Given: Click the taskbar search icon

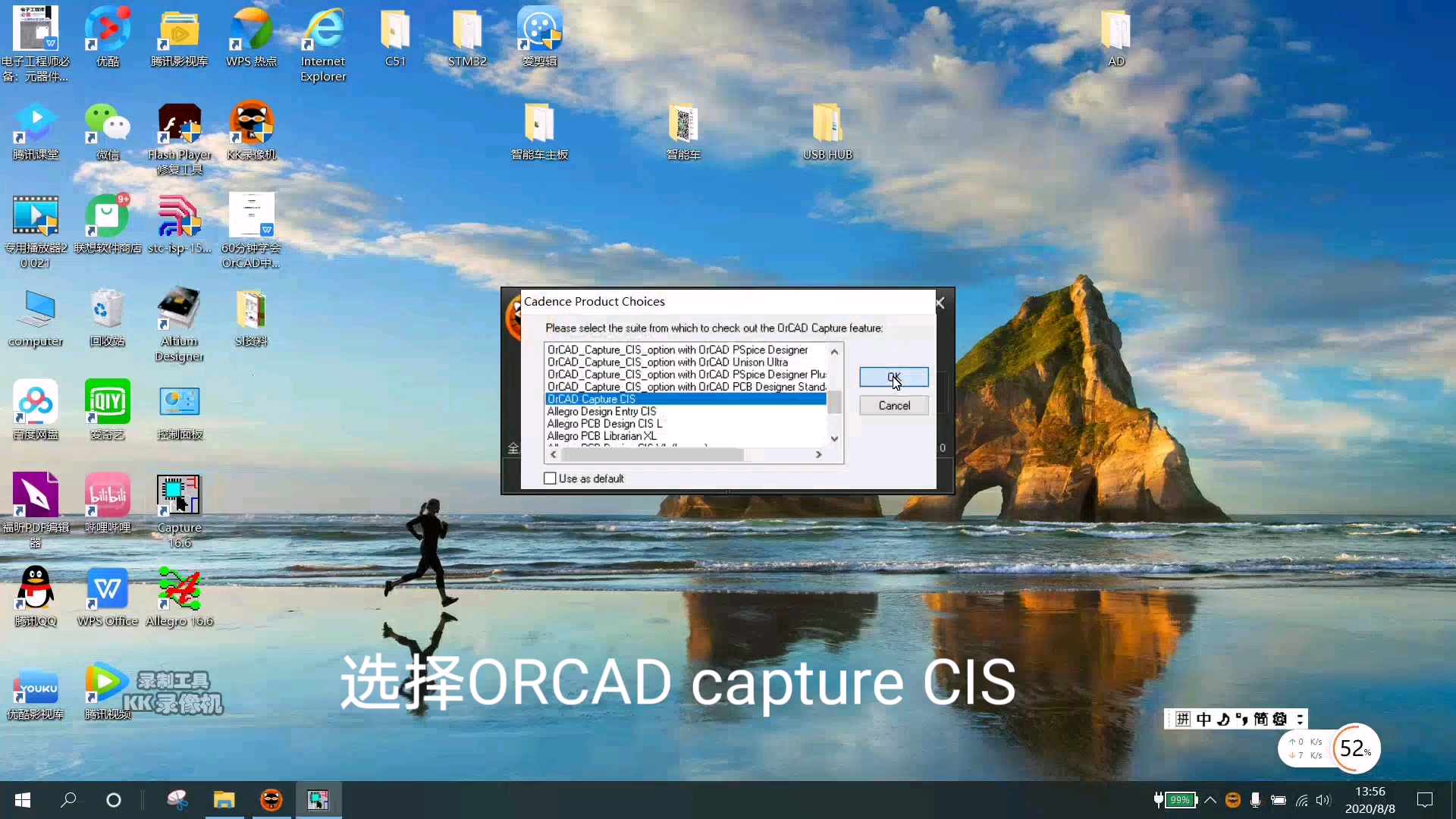Looking at the screenshot, I should pos(67,800).
